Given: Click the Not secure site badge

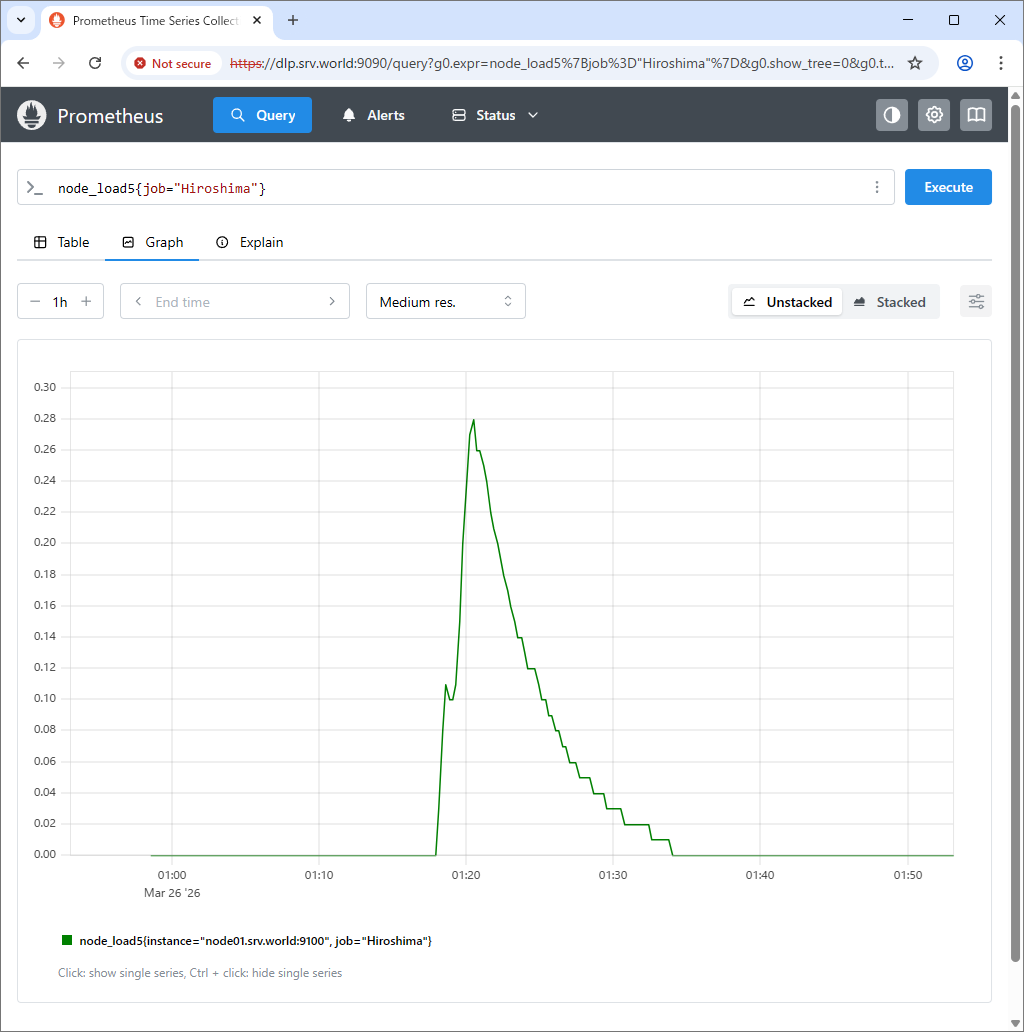Looking at the screenshot, I should (x=174, y=63).
